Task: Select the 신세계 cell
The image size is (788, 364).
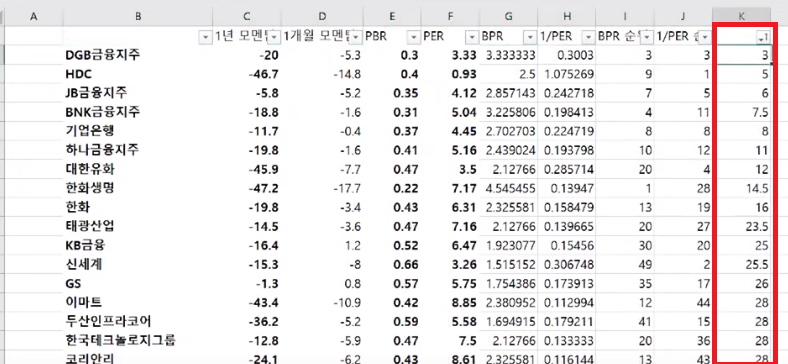Action: click(138, 264)
